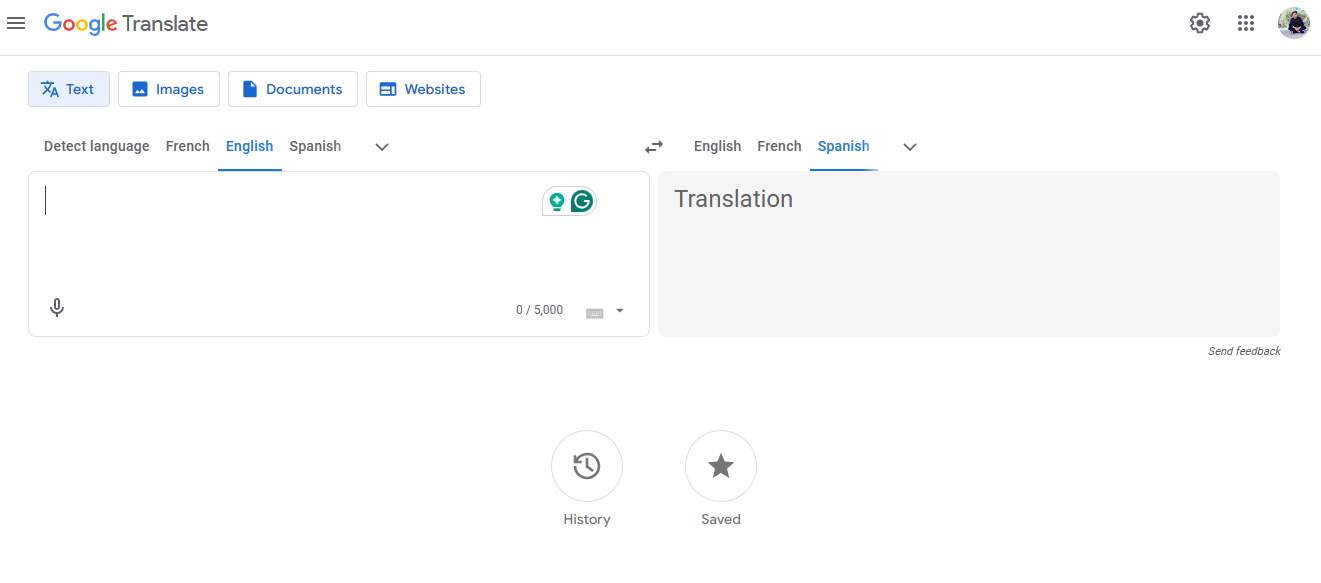The width and height of the screenshot is (1321, 583).
Task: Open the Websites translation mode
Action: (423, 89)
